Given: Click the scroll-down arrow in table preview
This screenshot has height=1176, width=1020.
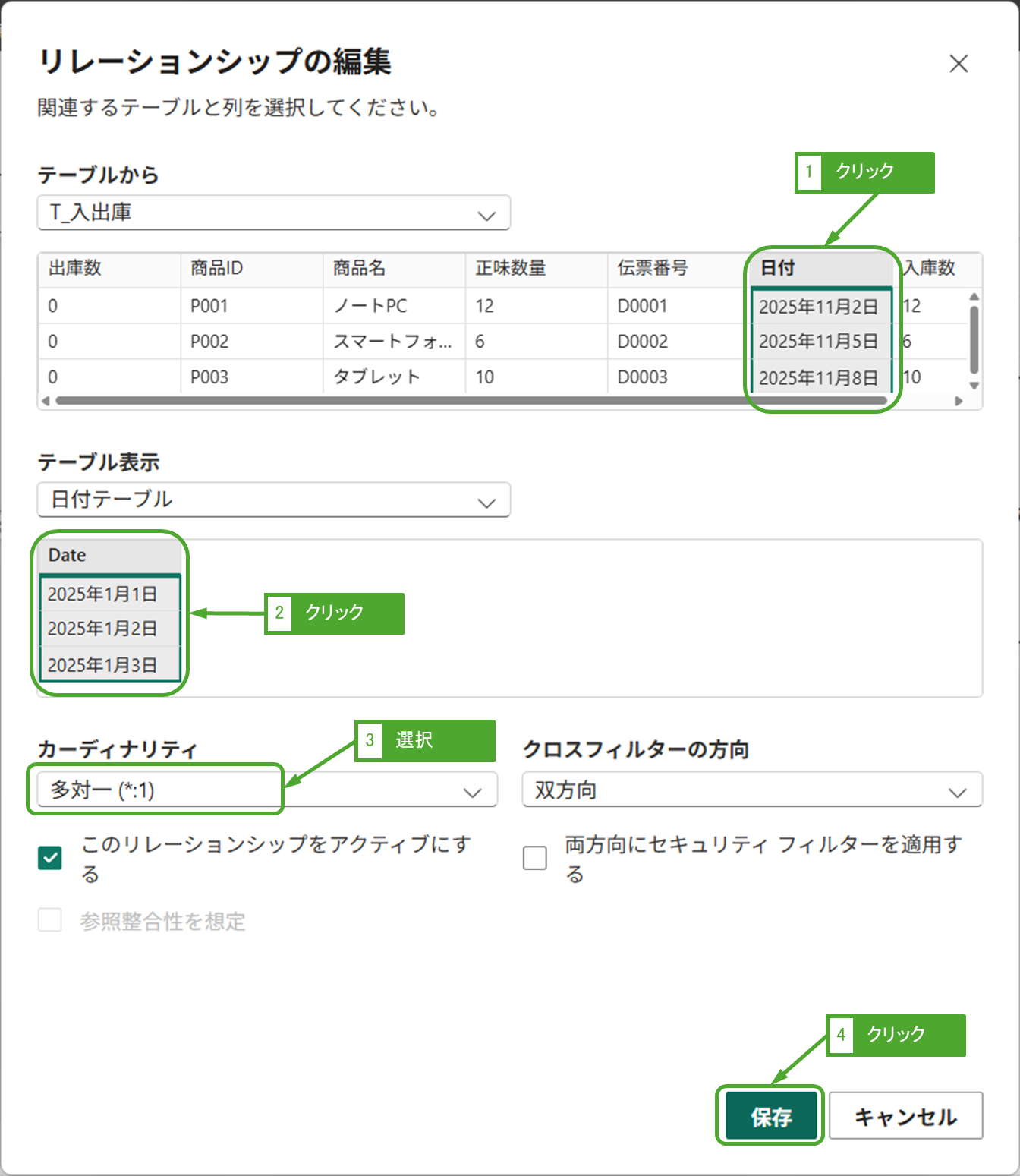Looking at the screenshot, I should [x=974, y=386].
